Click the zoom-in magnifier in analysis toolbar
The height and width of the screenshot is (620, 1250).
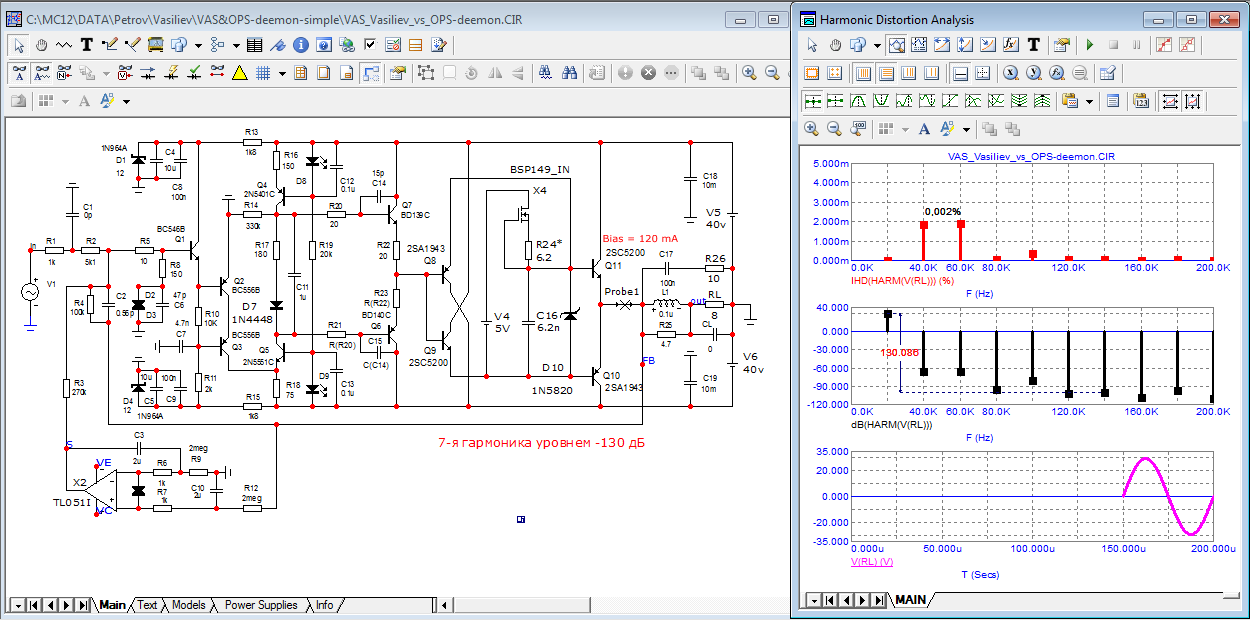click(813, 129)
